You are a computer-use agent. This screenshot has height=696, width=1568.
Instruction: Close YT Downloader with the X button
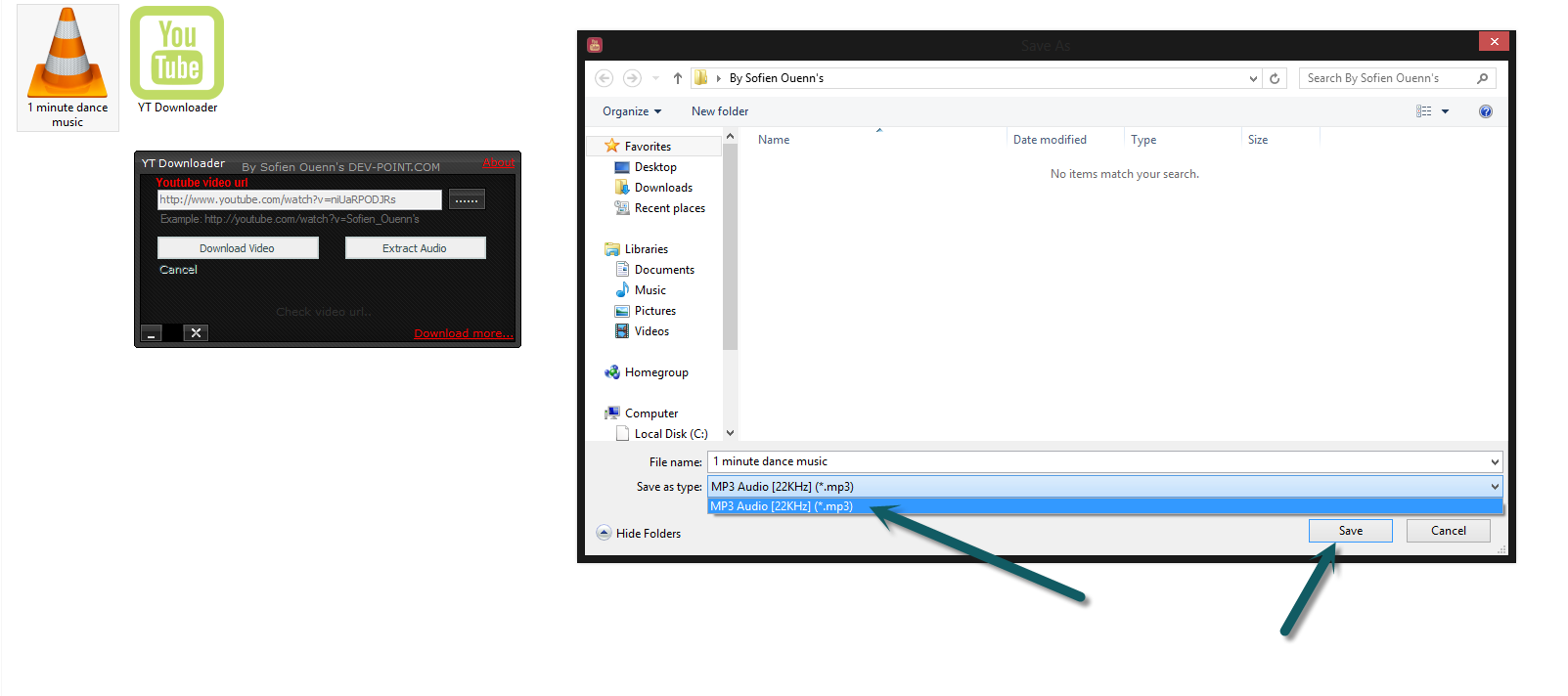(x=196, y=333)
